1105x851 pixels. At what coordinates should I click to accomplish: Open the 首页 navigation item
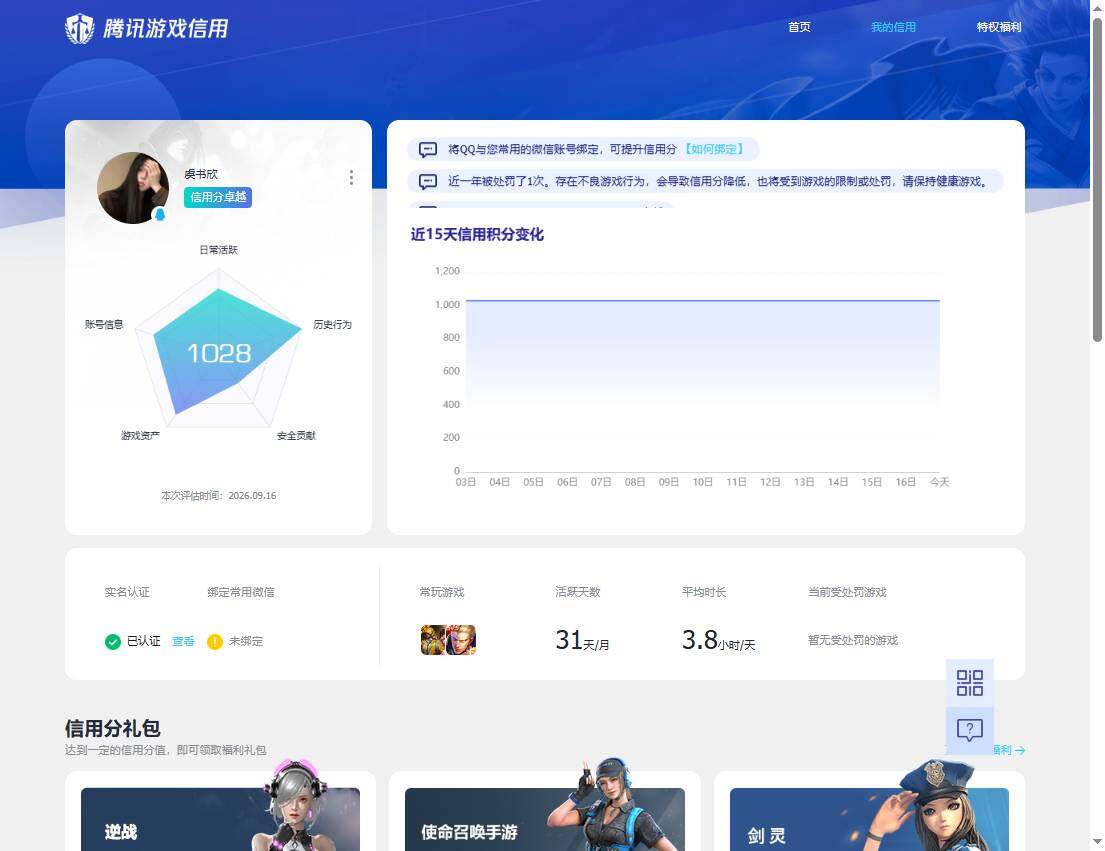point(799,27)
